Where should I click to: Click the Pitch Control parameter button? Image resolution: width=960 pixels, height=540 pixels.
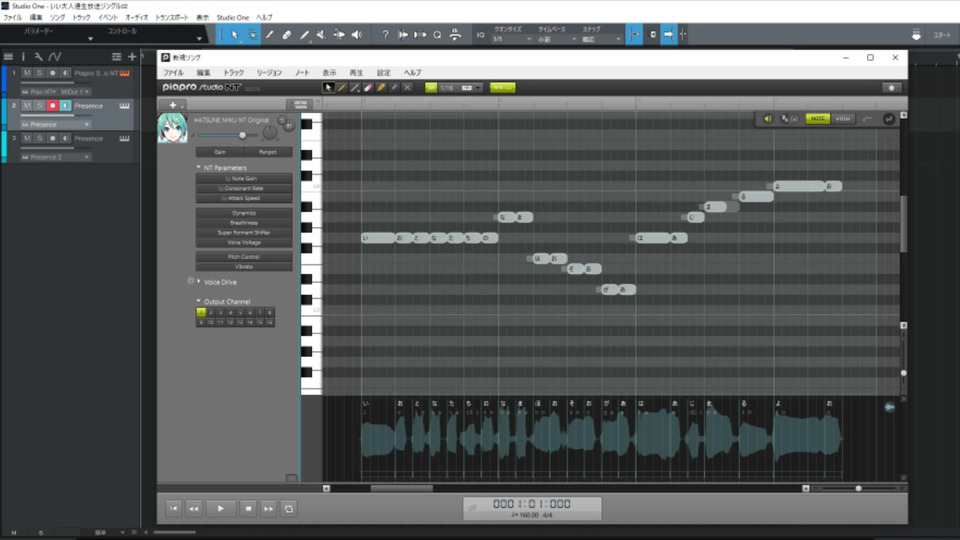tap(244, 257)
